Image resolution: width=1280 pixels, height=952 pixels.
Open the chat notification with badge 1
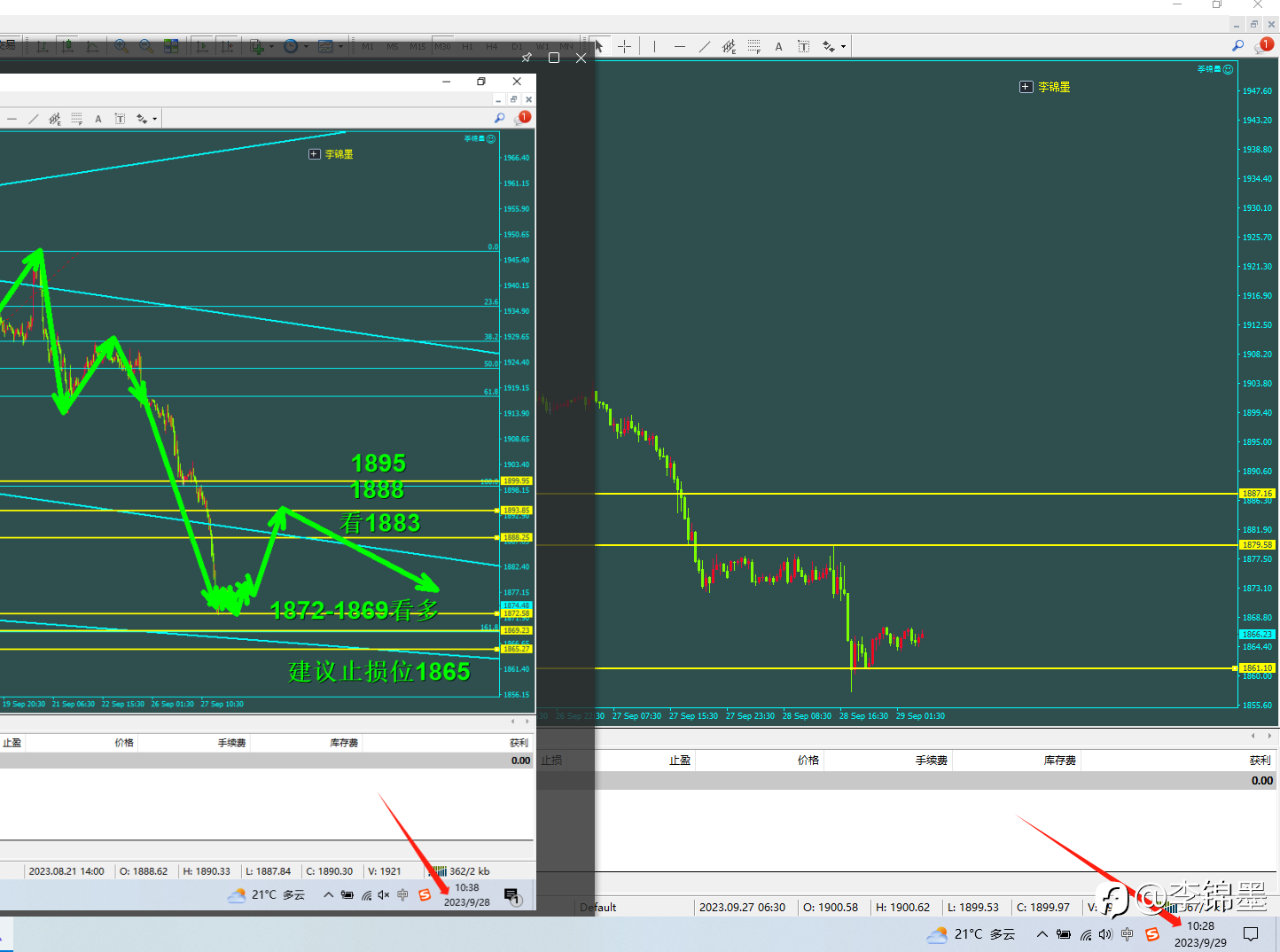click(x=1264, y=45)
